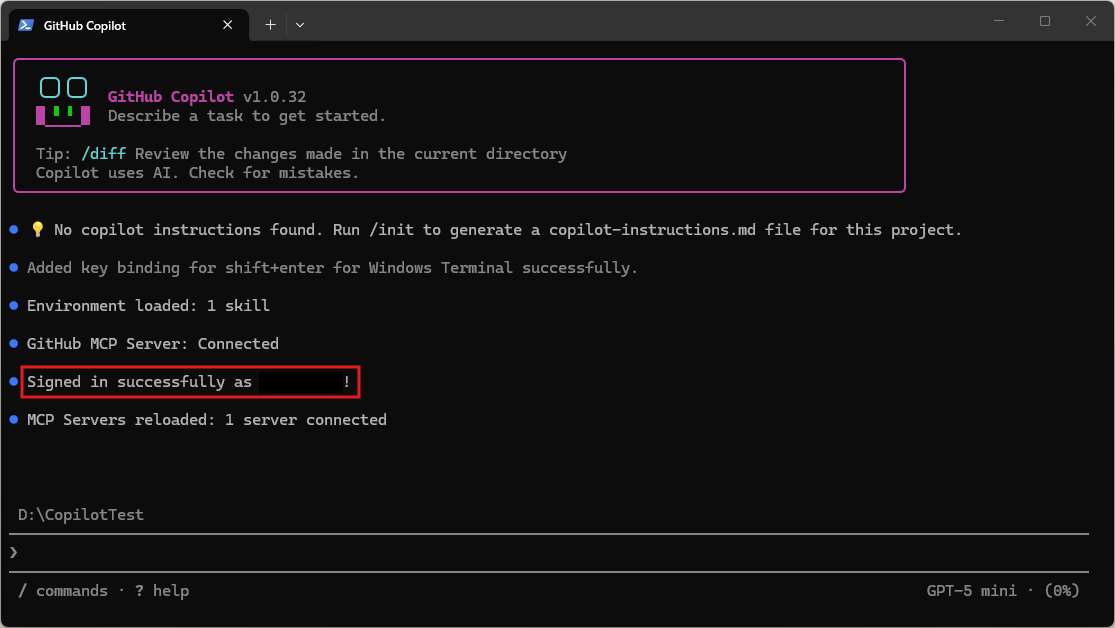Click the blue bullet beside Environment loaded
This screenshot has height=628, width=1115.
click(14, 306)
